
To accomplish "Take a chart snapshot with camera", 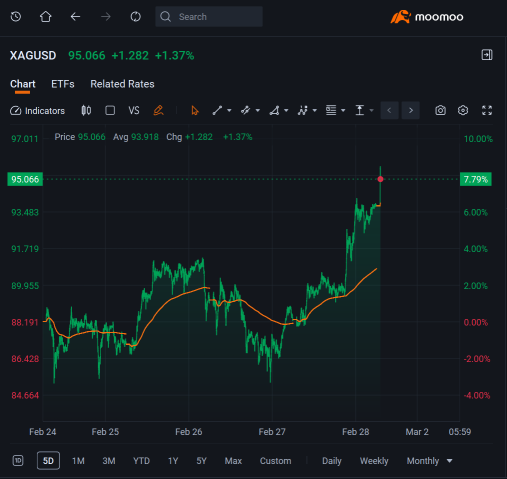I will tap(440, 110).
